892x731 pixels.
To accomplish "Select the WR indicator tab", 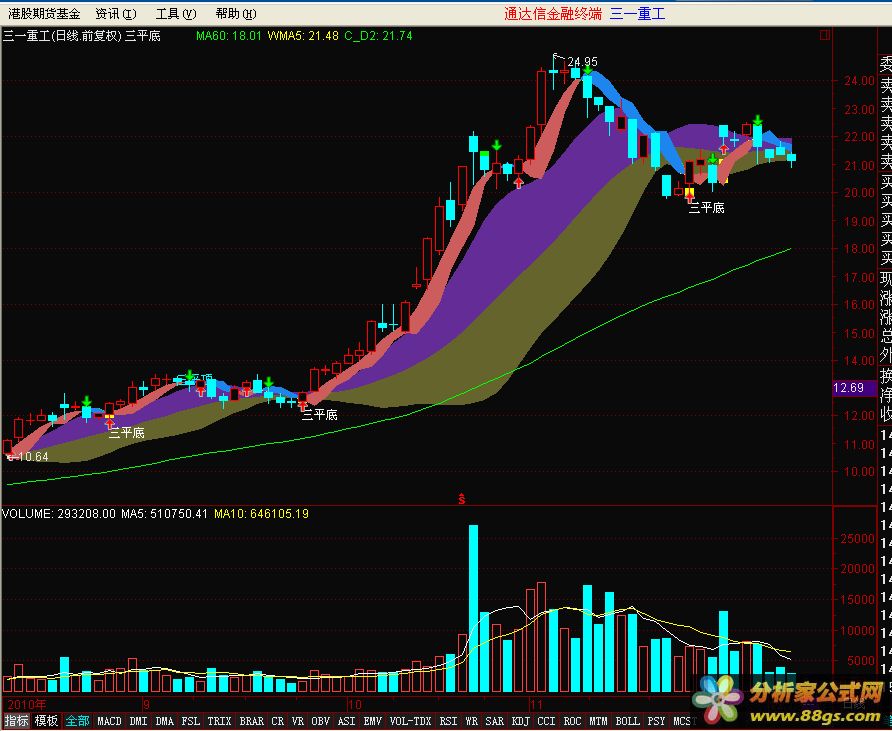I will pos(472,721).
